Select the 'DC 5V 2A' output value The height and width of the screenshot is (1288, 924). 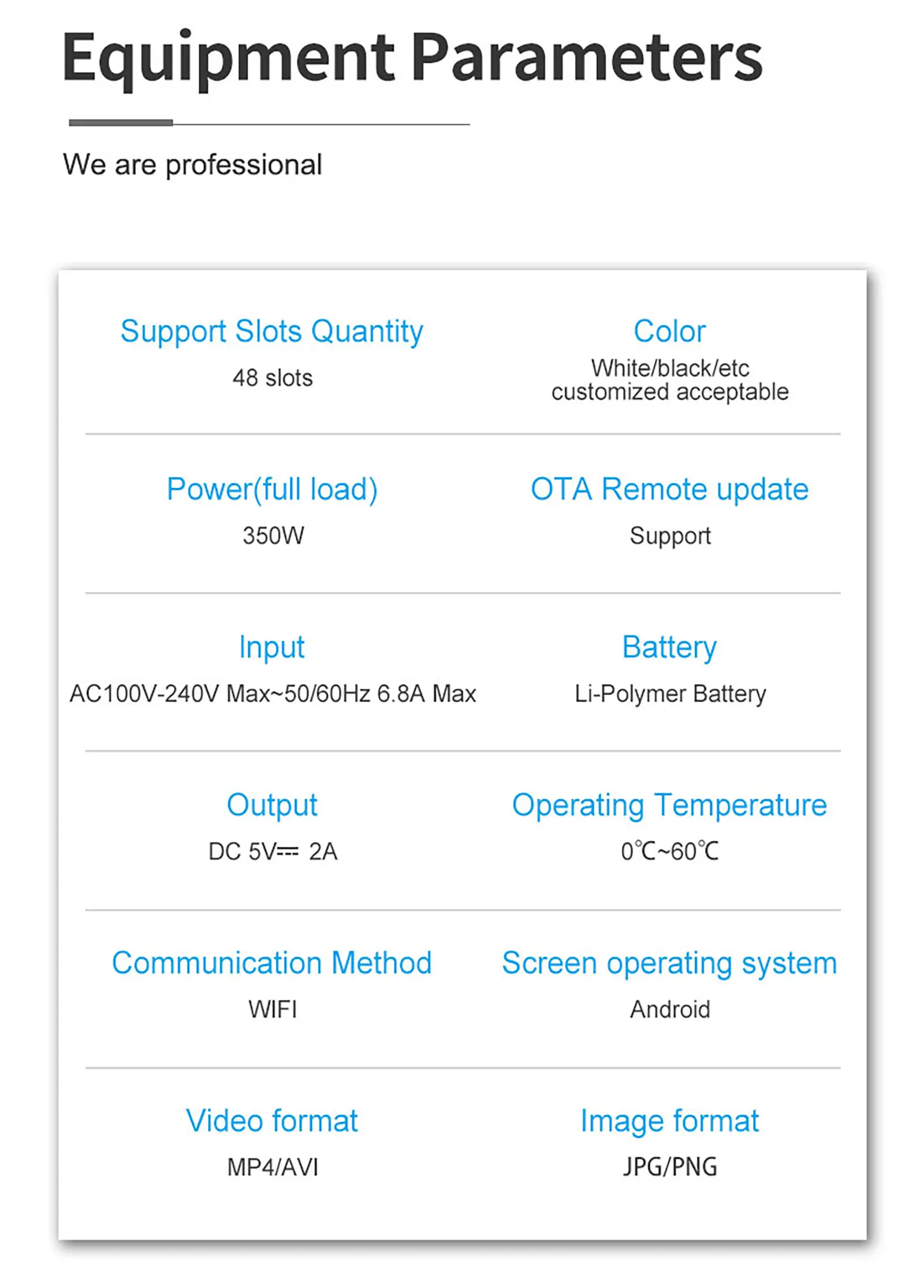(x=273, y=851)
